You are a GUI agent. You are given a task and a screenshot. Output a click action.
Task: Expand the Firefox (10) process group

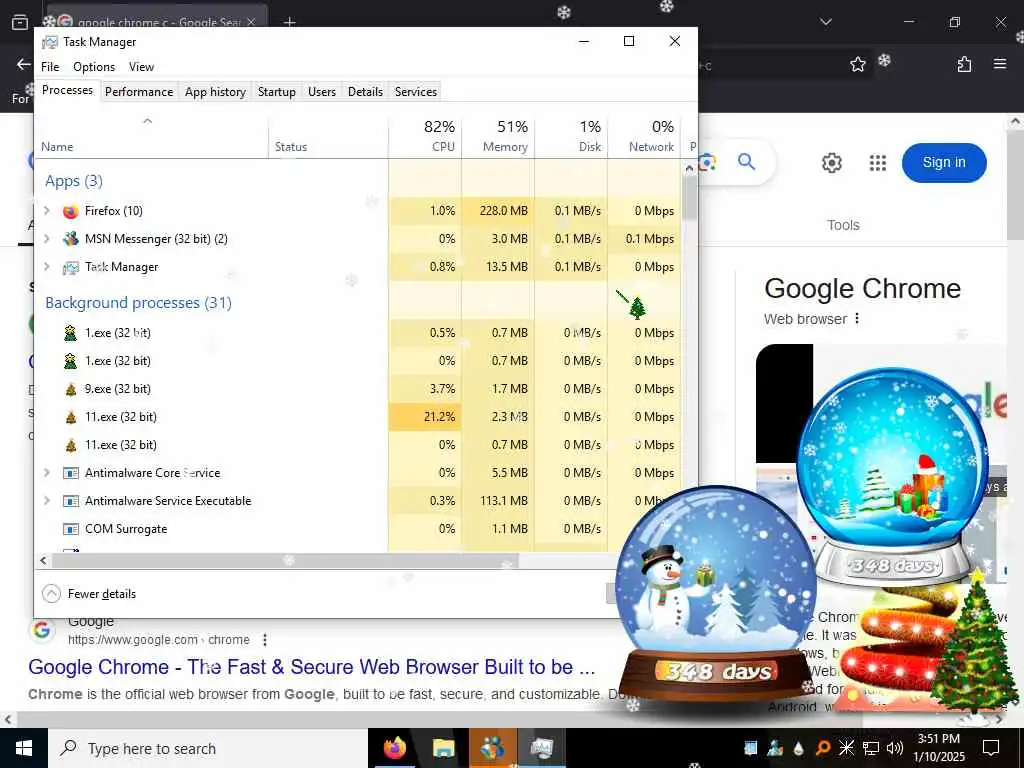pyautogui.click(x=46, y=210)
